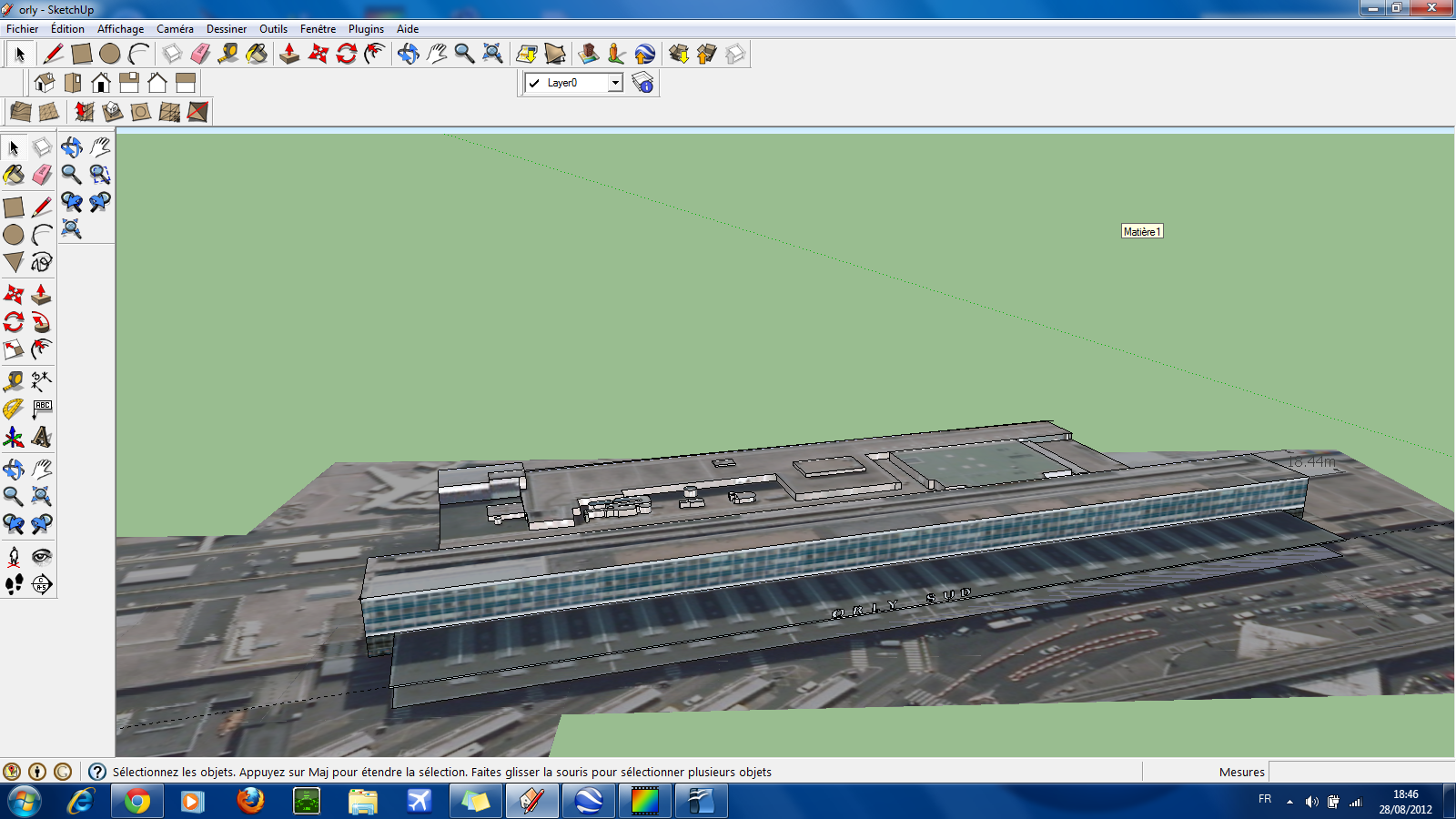
Task: Select the Look Around eye tool
Action: coord(42,556)
